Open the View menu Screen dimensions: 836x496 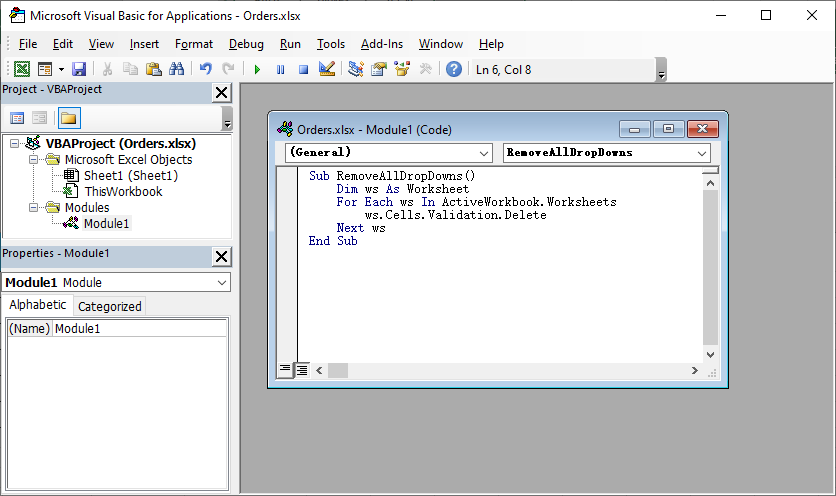101,44
